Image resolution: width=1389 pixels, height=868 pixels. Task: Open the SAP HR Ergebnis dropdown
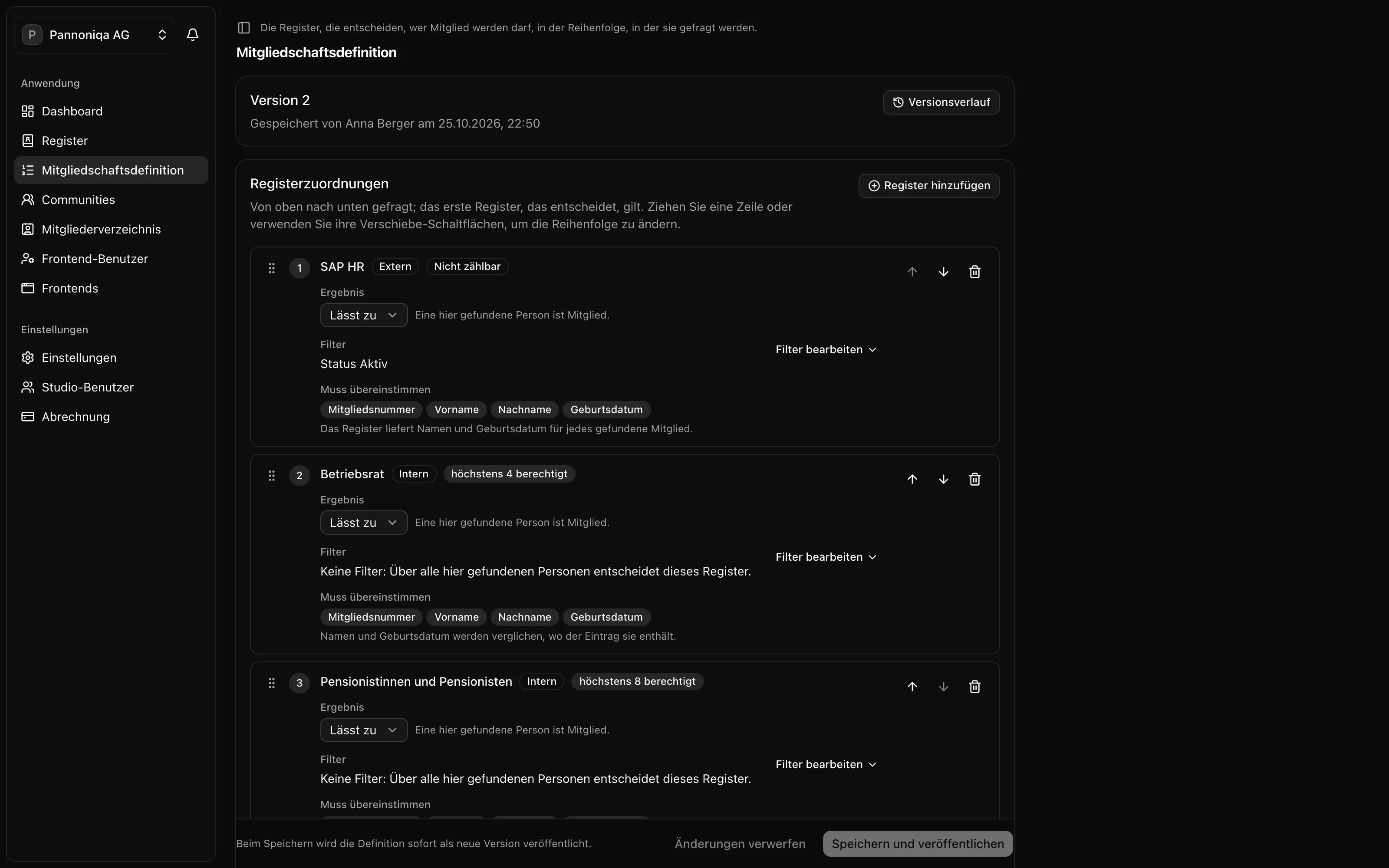point(364,315)
